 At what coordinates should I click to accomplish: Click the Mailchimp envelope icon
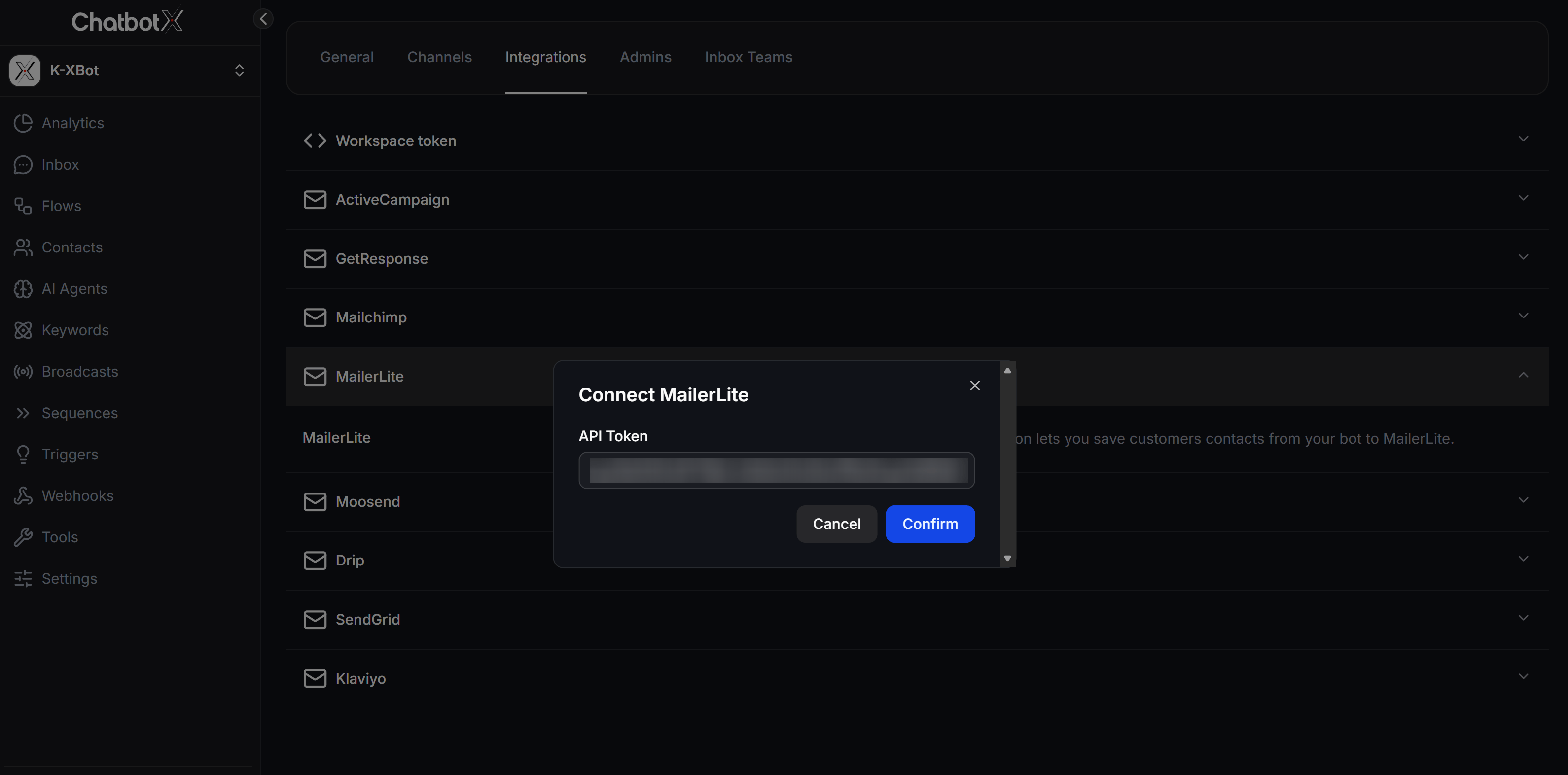click(x=315, y=317)
